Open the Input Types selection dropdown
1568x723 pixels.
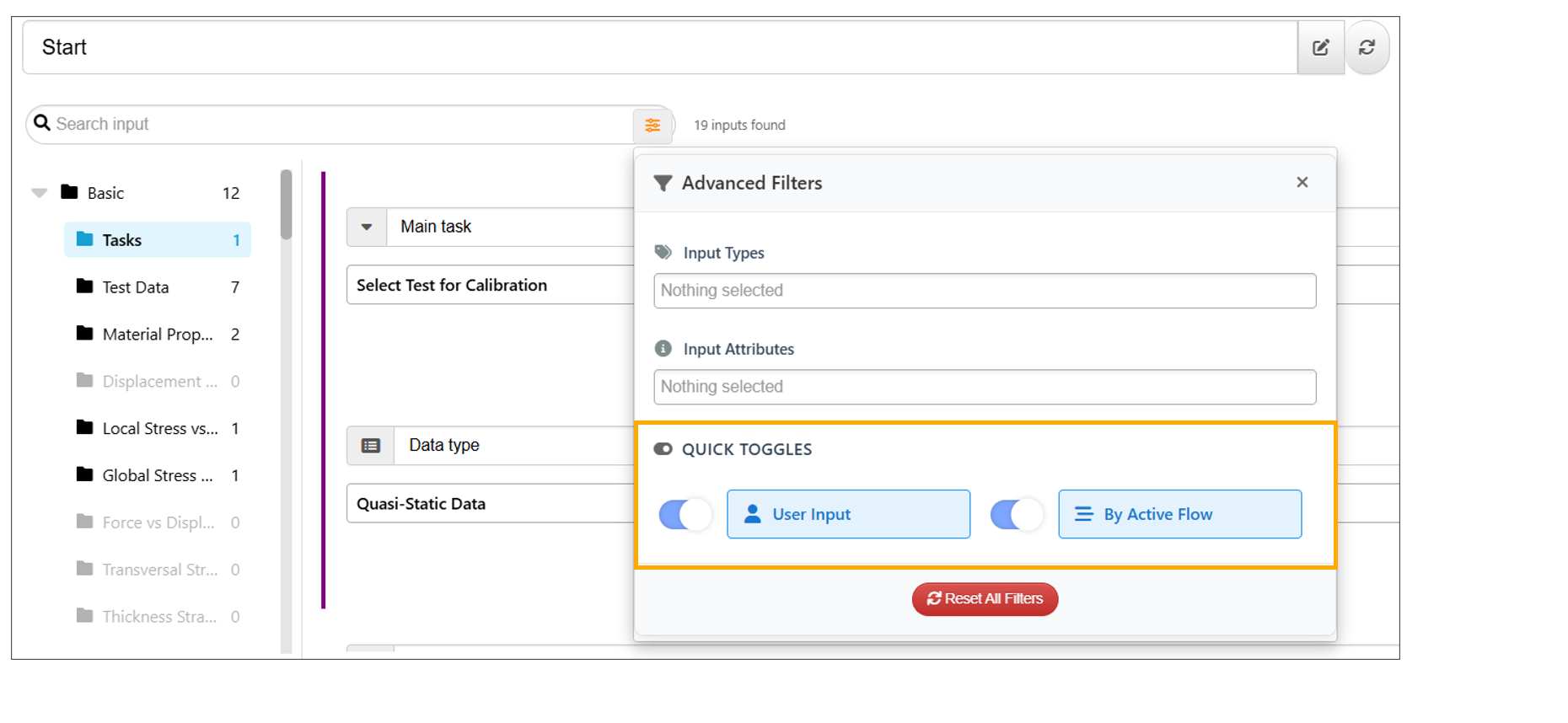click(x=984, y=291)
